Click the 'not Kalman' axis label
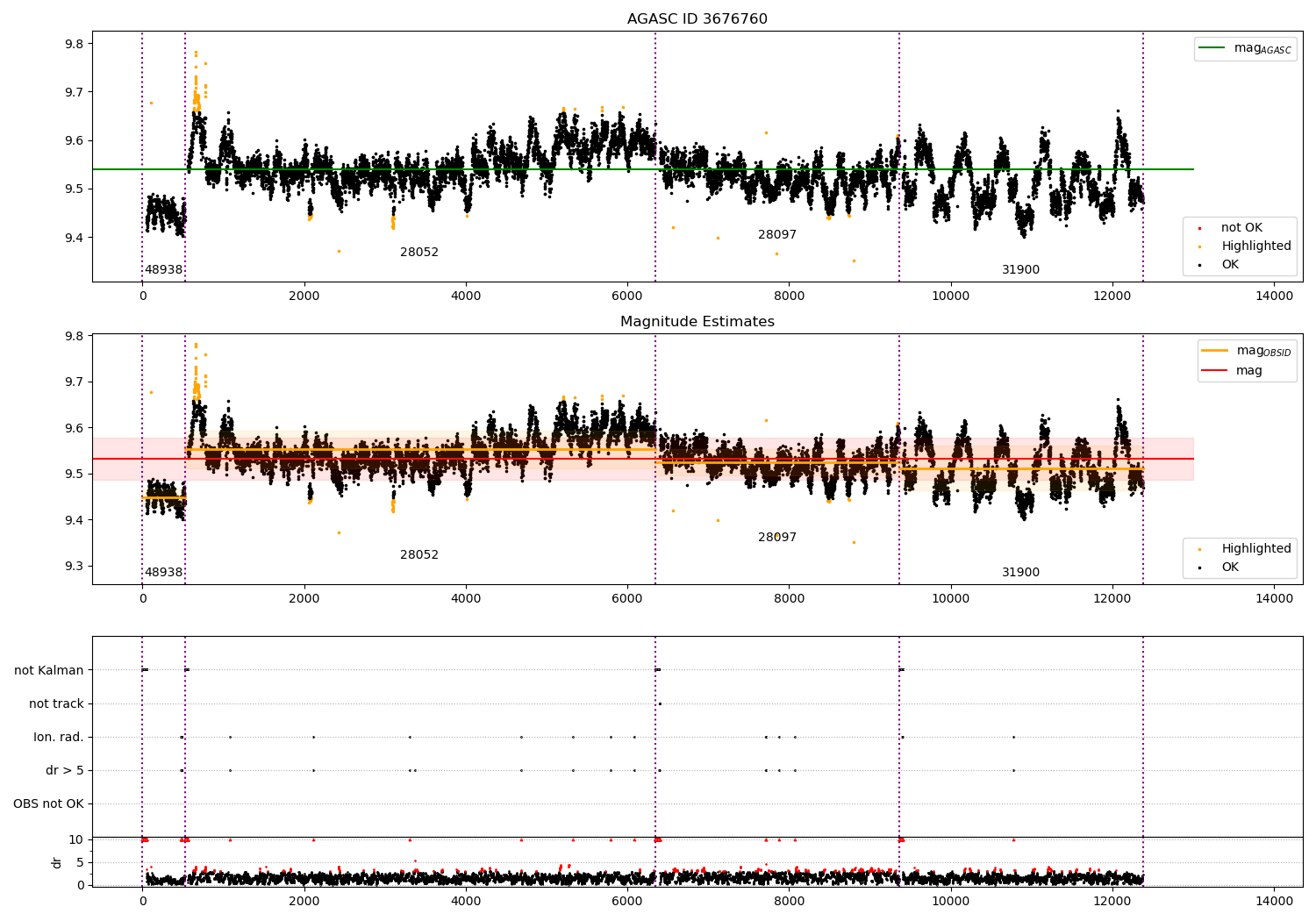The height and width of the screenshot is (921, 1316). pyautogui.click(x=49, y=670)
